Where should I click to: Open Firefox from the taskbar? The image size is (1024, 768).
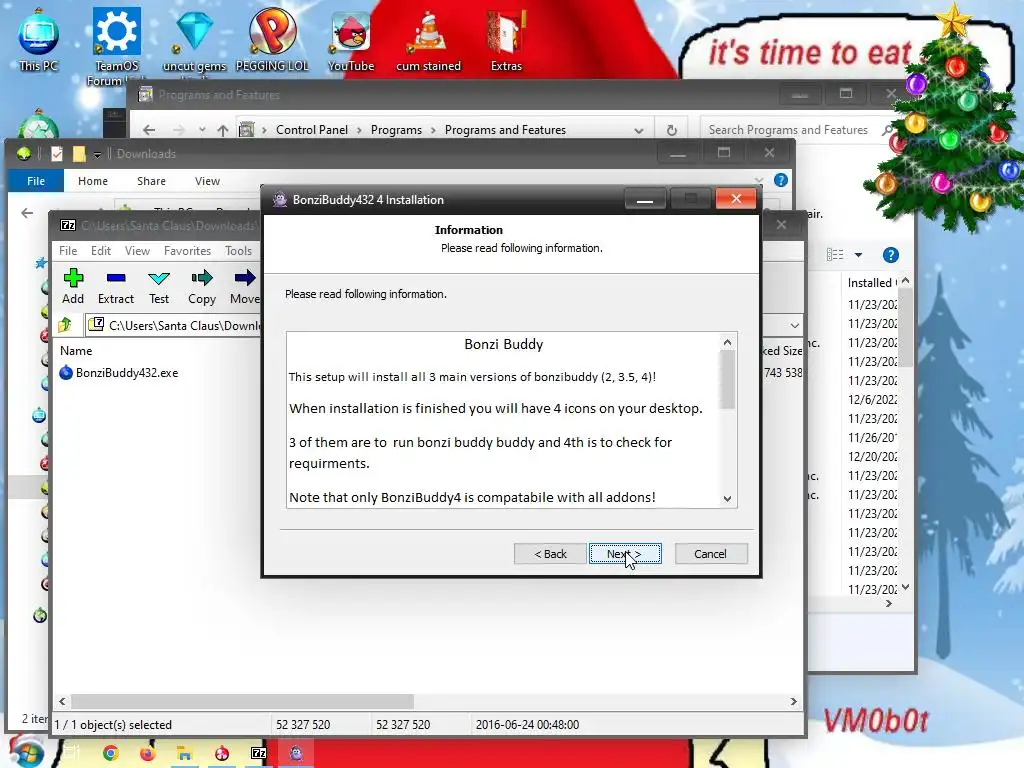click(x=148, y=753)
